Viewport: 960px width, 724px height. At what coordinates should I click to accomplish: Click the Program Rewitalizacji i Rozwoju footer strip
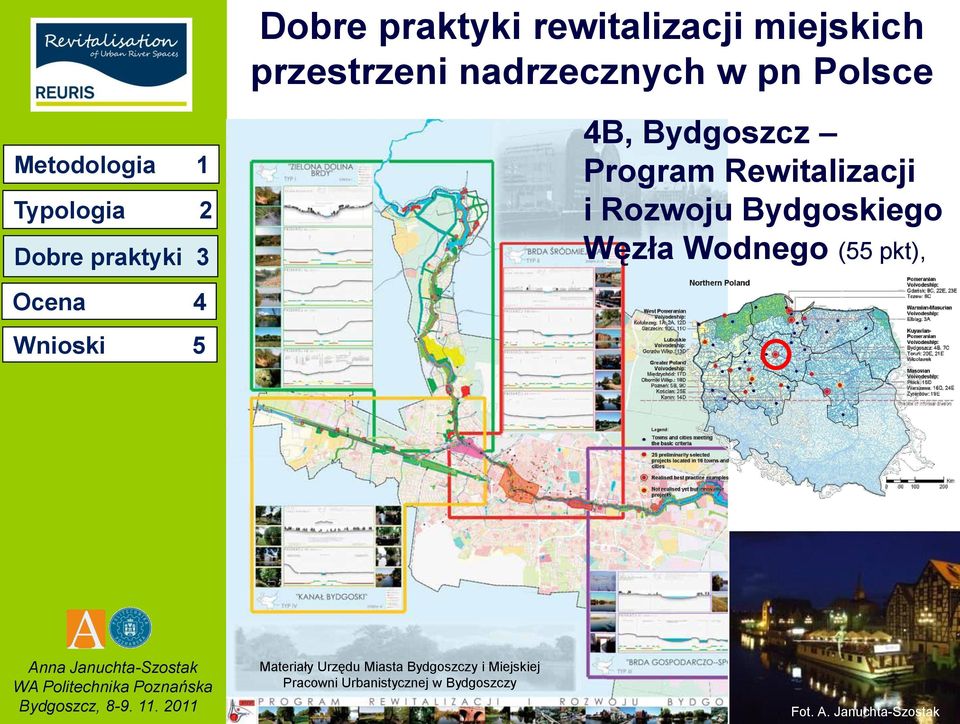tap(478, 710)
